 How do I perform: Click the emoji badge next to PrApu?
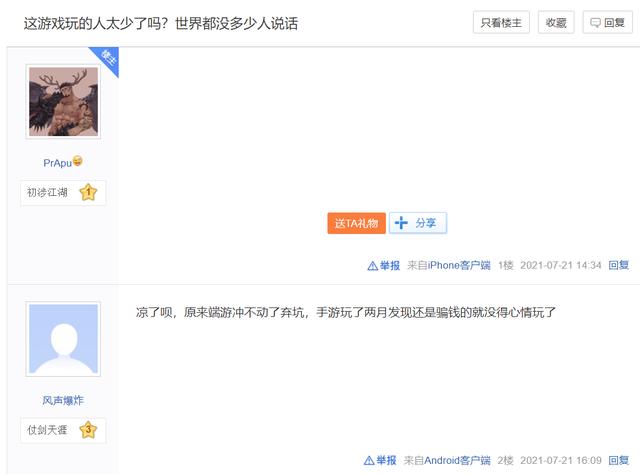tap(78, 161)
